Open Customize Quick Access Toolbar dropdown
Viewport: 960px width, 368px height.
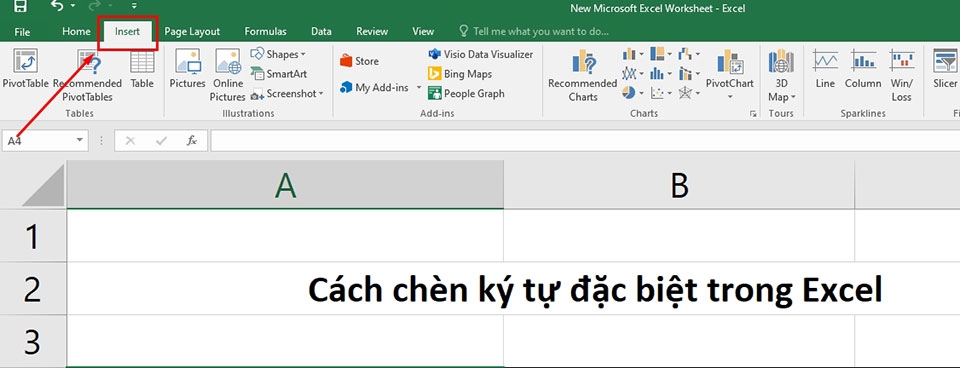pyautogui.click(x=134, y=6)
